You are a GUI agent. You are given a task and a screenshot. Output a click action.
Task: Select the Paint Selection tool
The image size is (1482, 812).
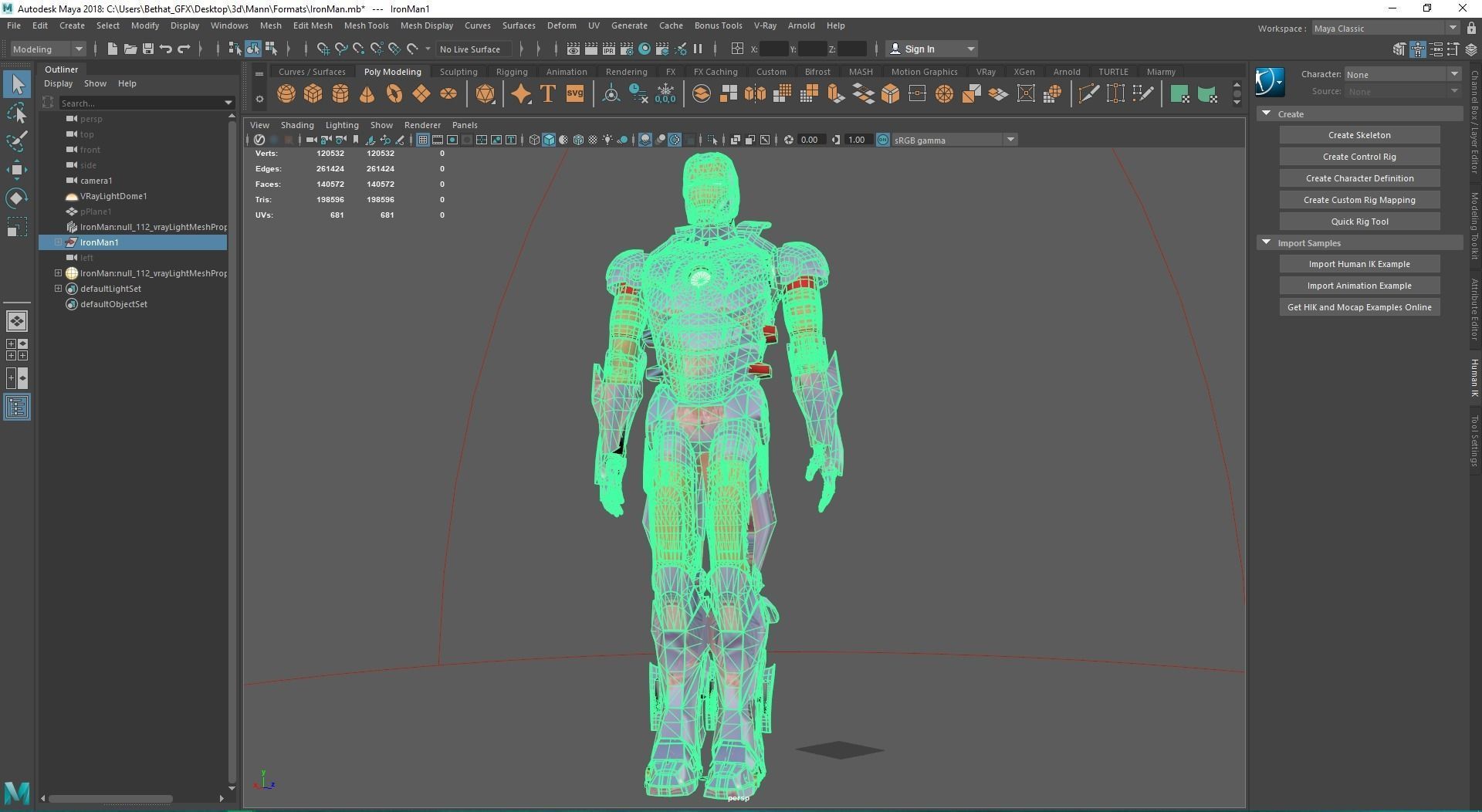tap(17, 141)
